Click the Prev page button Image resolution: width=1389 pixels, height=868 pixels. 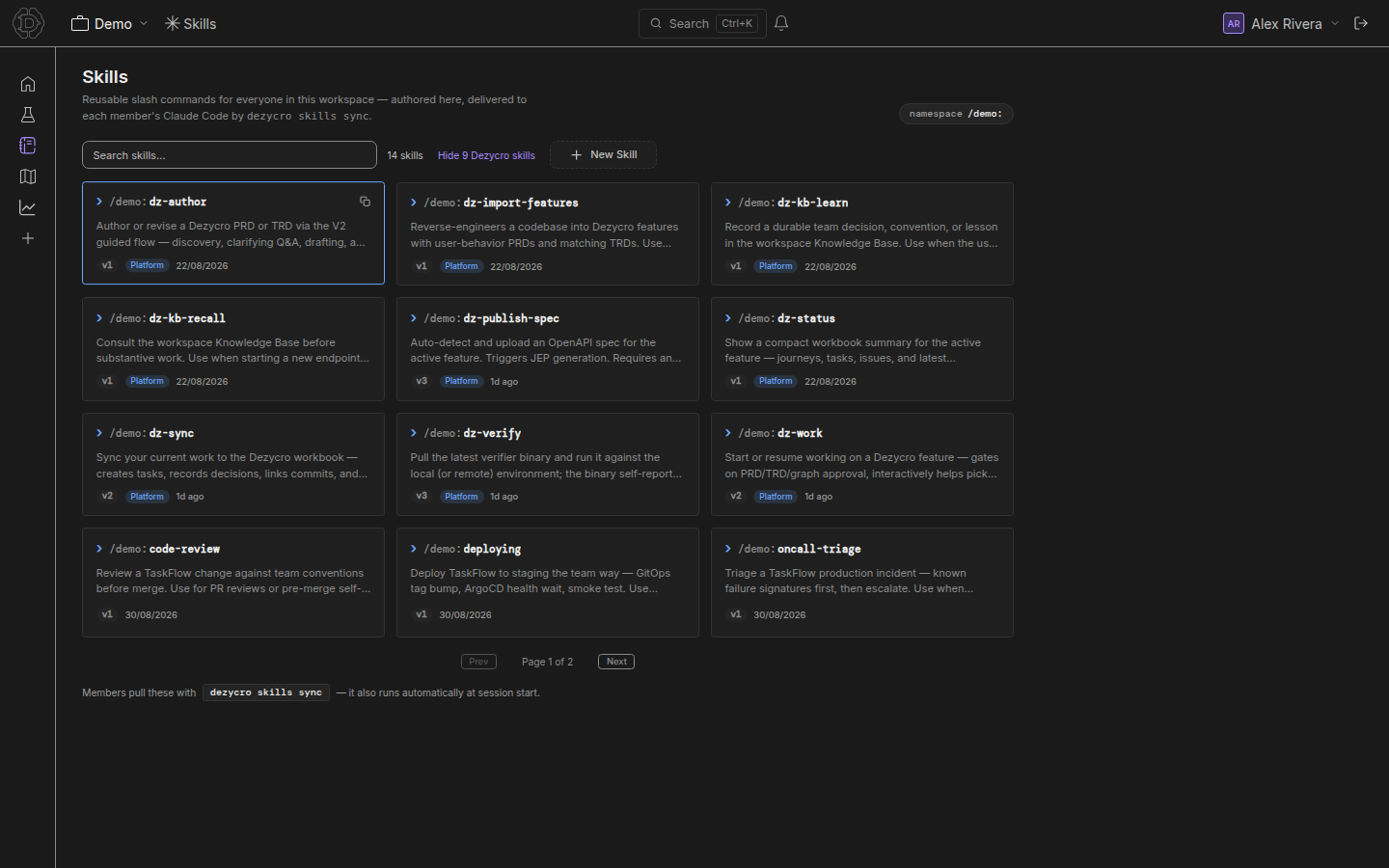click(x=478, y=662)
